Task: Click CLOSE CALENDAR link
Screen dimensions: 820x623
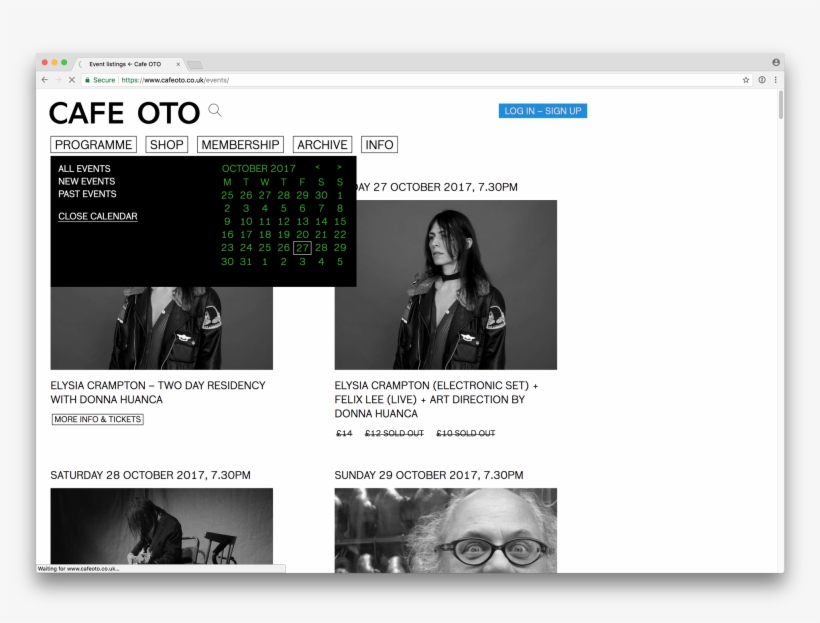Action: [x=98, y=216]
